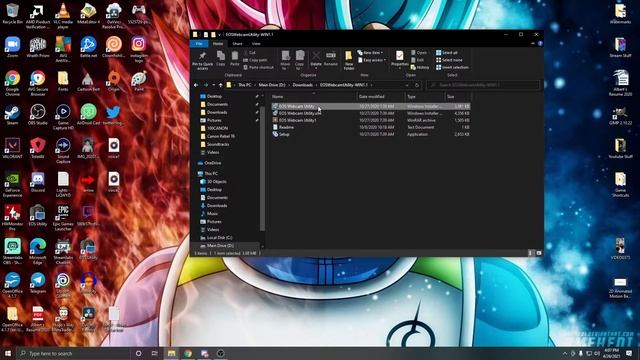Open the Recycle Bin desktop icon
640x360 pixels.
tap(12, 14)
